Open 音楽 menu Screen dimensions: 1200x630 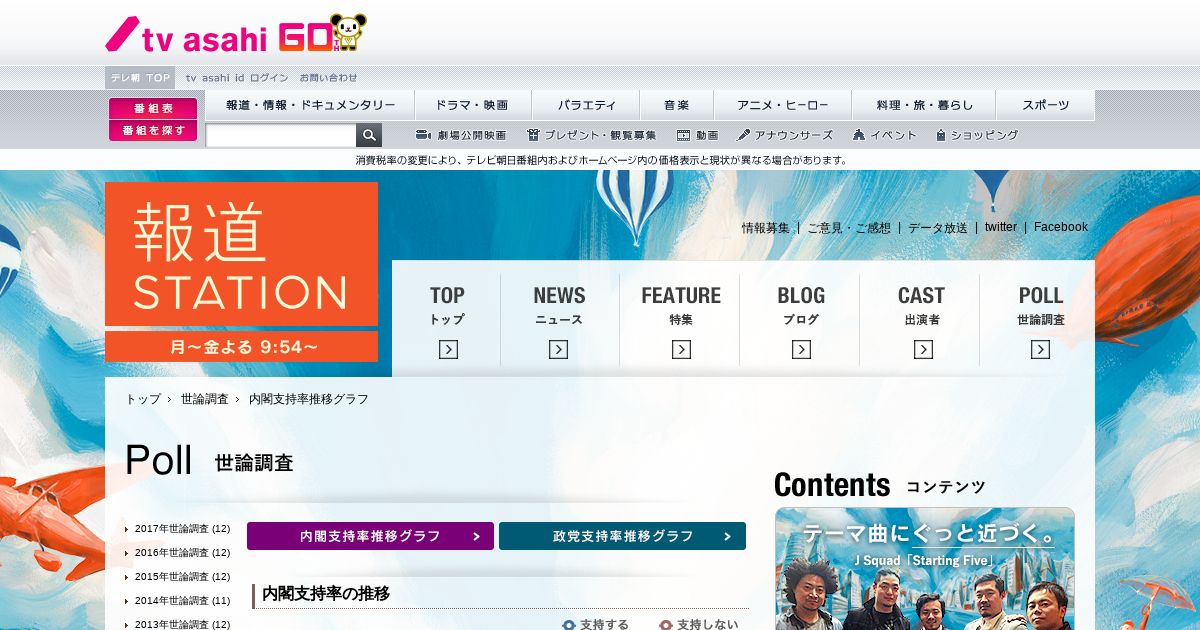coord(677,105)
